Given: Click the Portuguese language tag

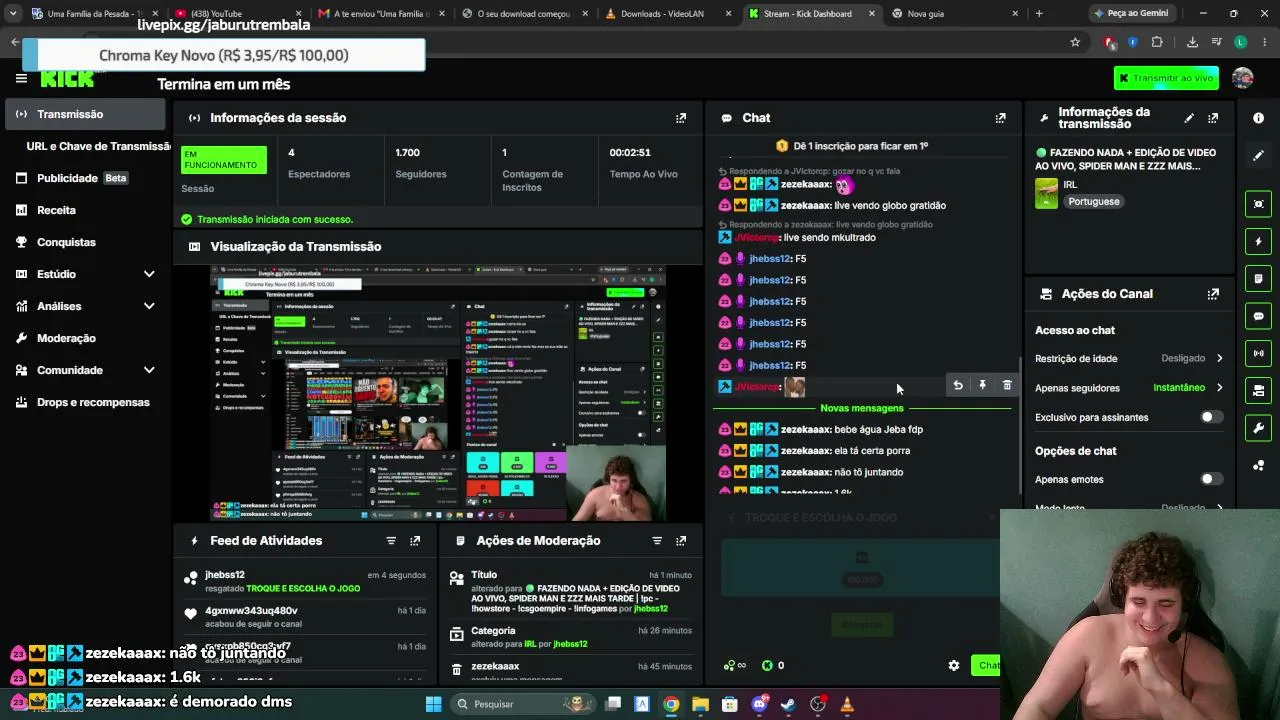Looking at the screenshot, I should point(1094,201).
